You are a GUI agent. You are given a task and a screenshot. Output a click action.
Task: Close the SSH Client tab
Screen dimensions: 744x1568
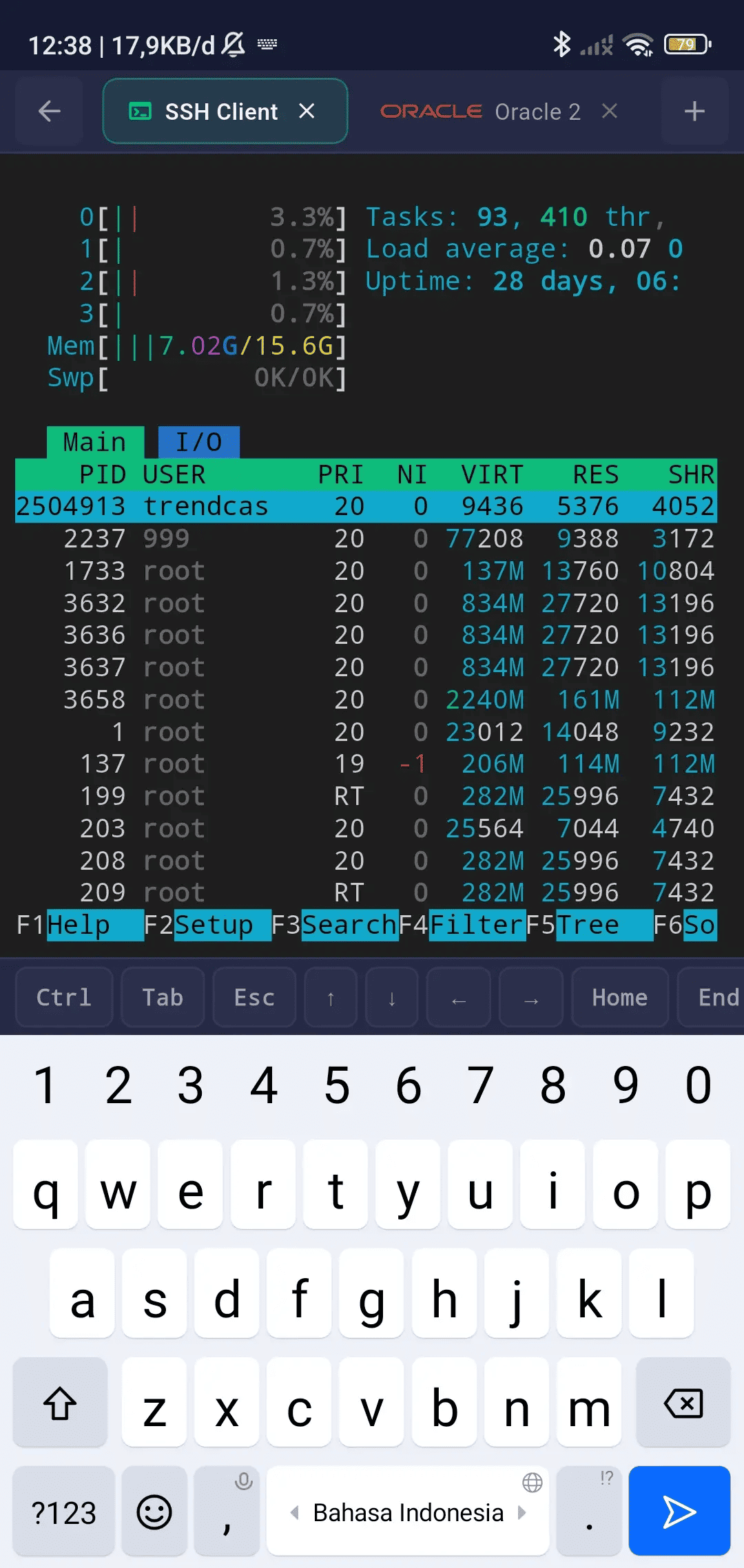tap(307, 111)
